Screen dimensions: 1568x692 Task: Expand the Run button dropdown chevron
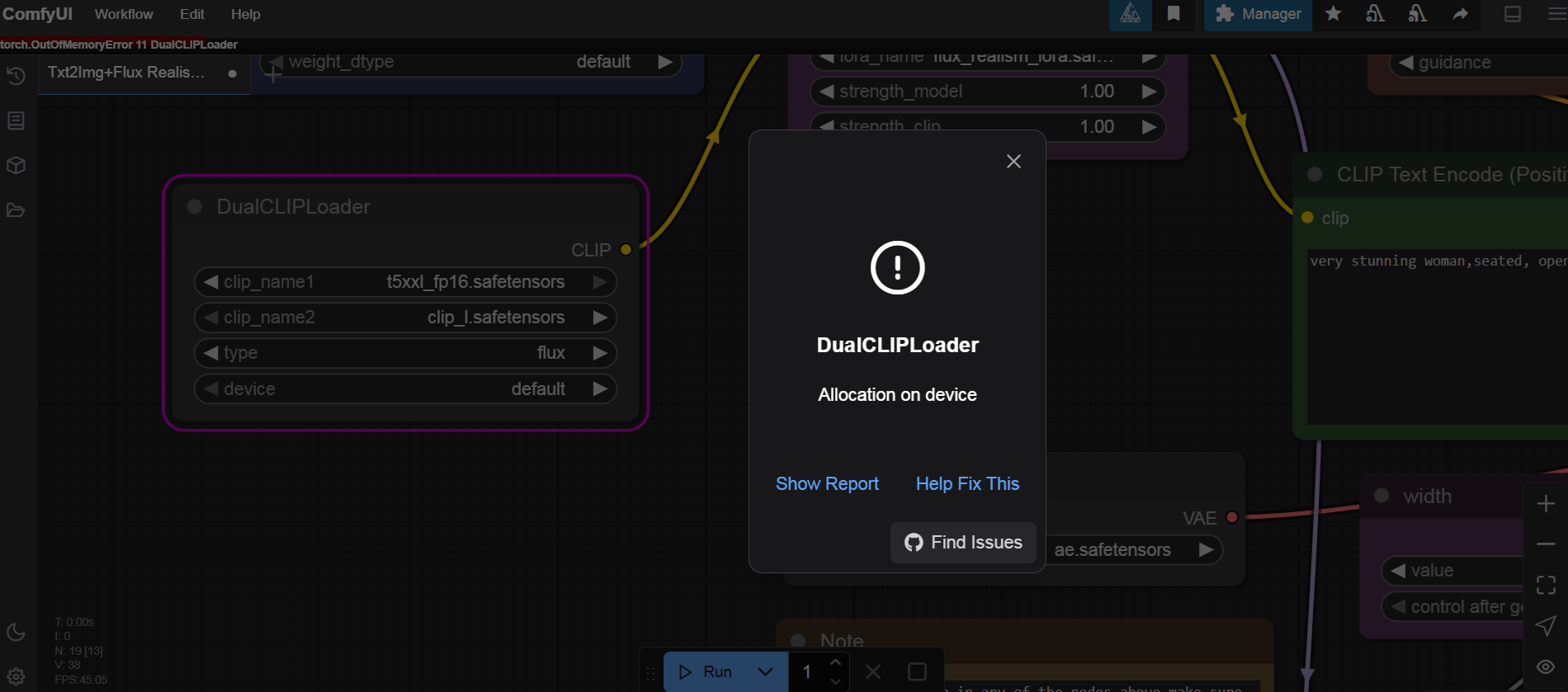[765, 672]
